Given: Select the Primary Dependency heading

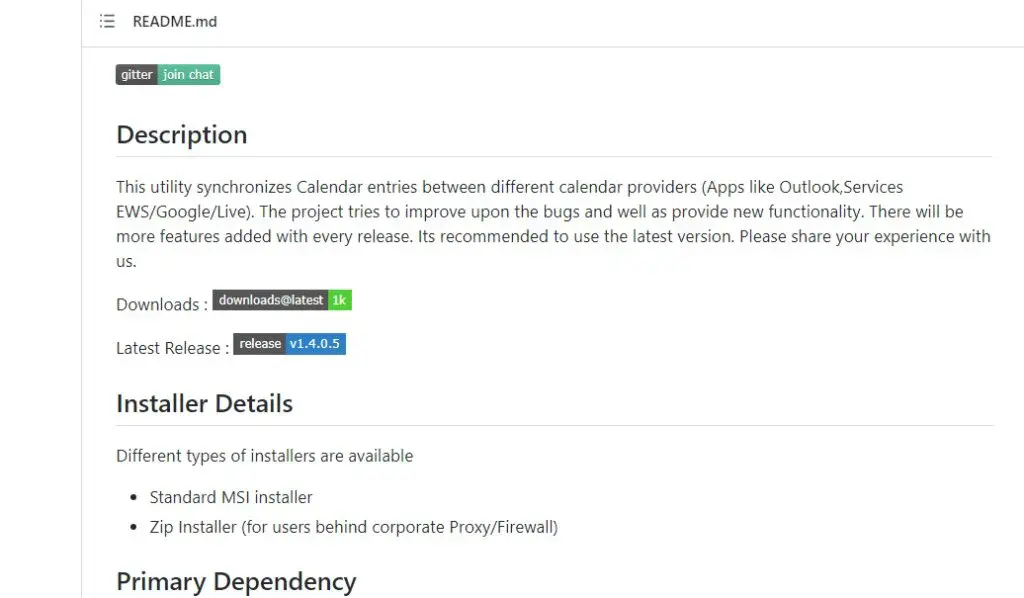Looking at the screenshot, I should point(236,581).
